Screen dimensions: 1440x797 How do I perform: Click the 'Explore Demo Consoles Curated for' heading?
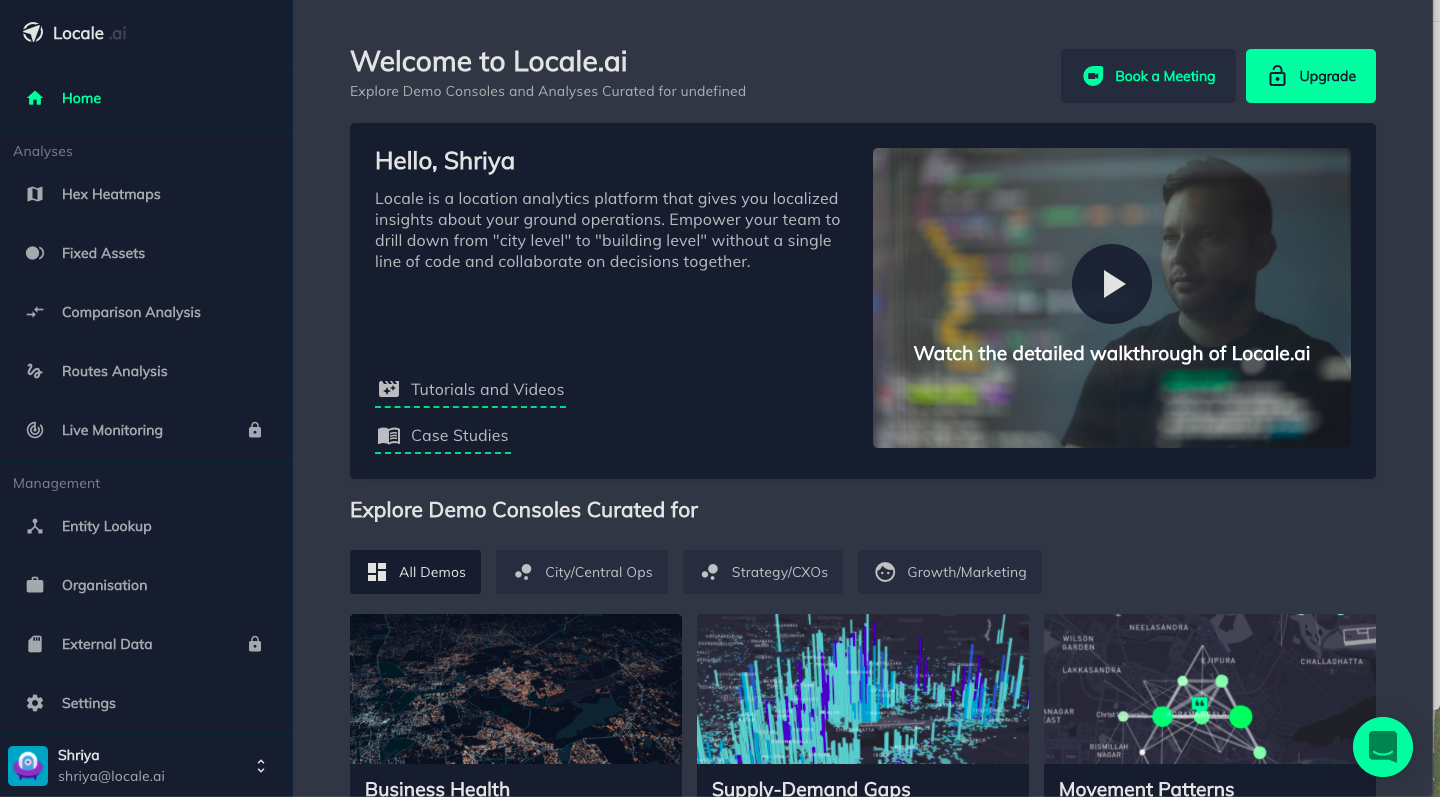click(x=524, y=510)
